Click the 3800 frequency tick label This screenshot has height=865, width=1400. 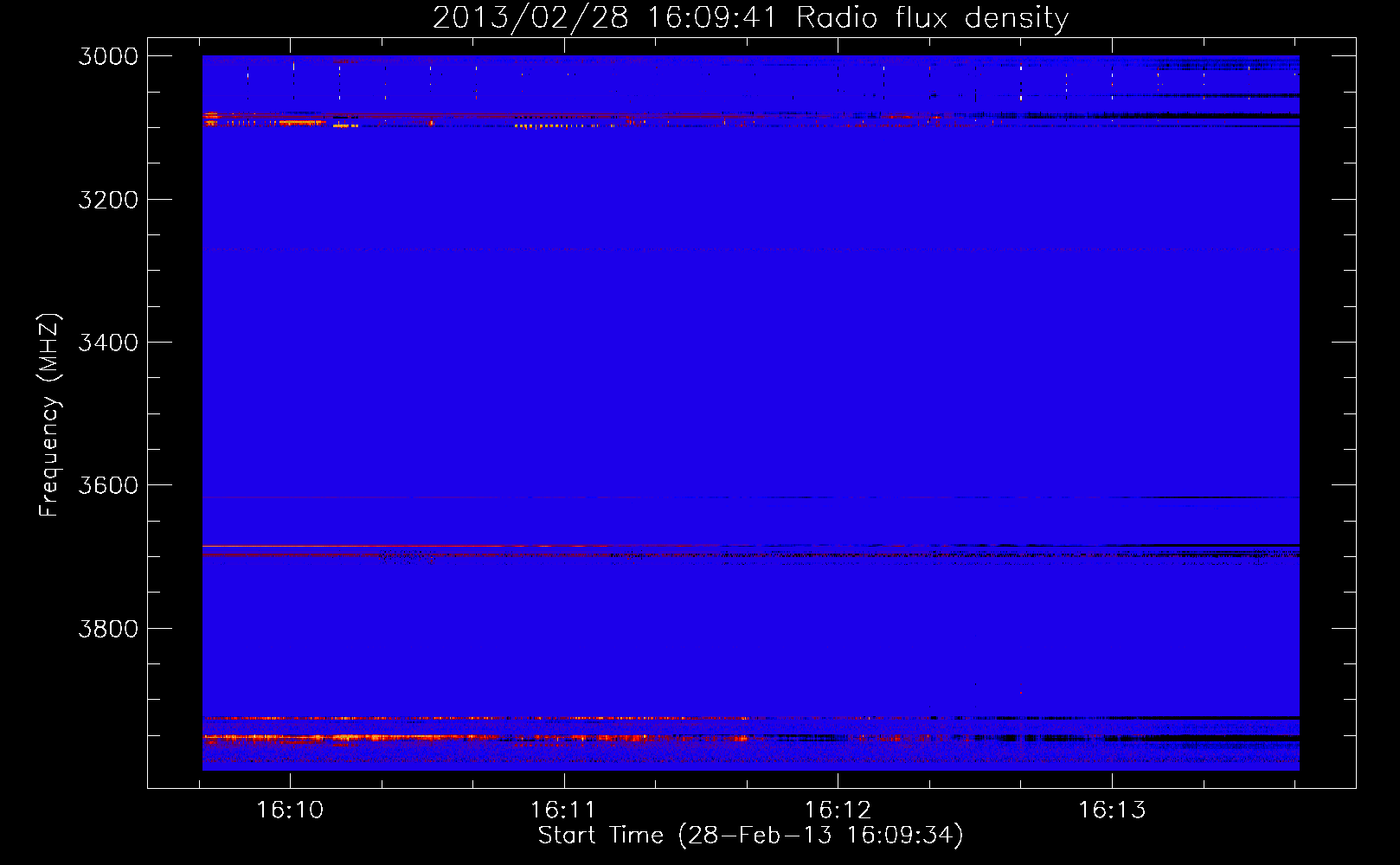point(108,629)
